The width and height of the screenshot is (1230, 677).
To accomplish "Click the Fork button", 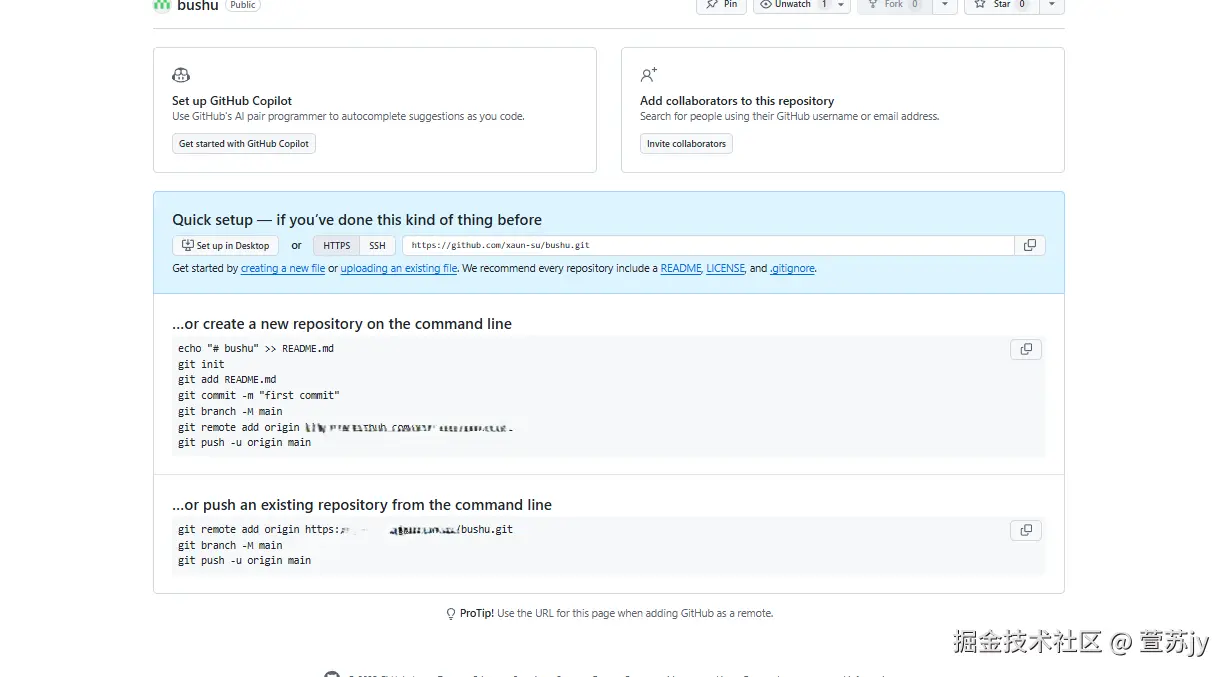I will pyautogui.click(x=894, y=5).
